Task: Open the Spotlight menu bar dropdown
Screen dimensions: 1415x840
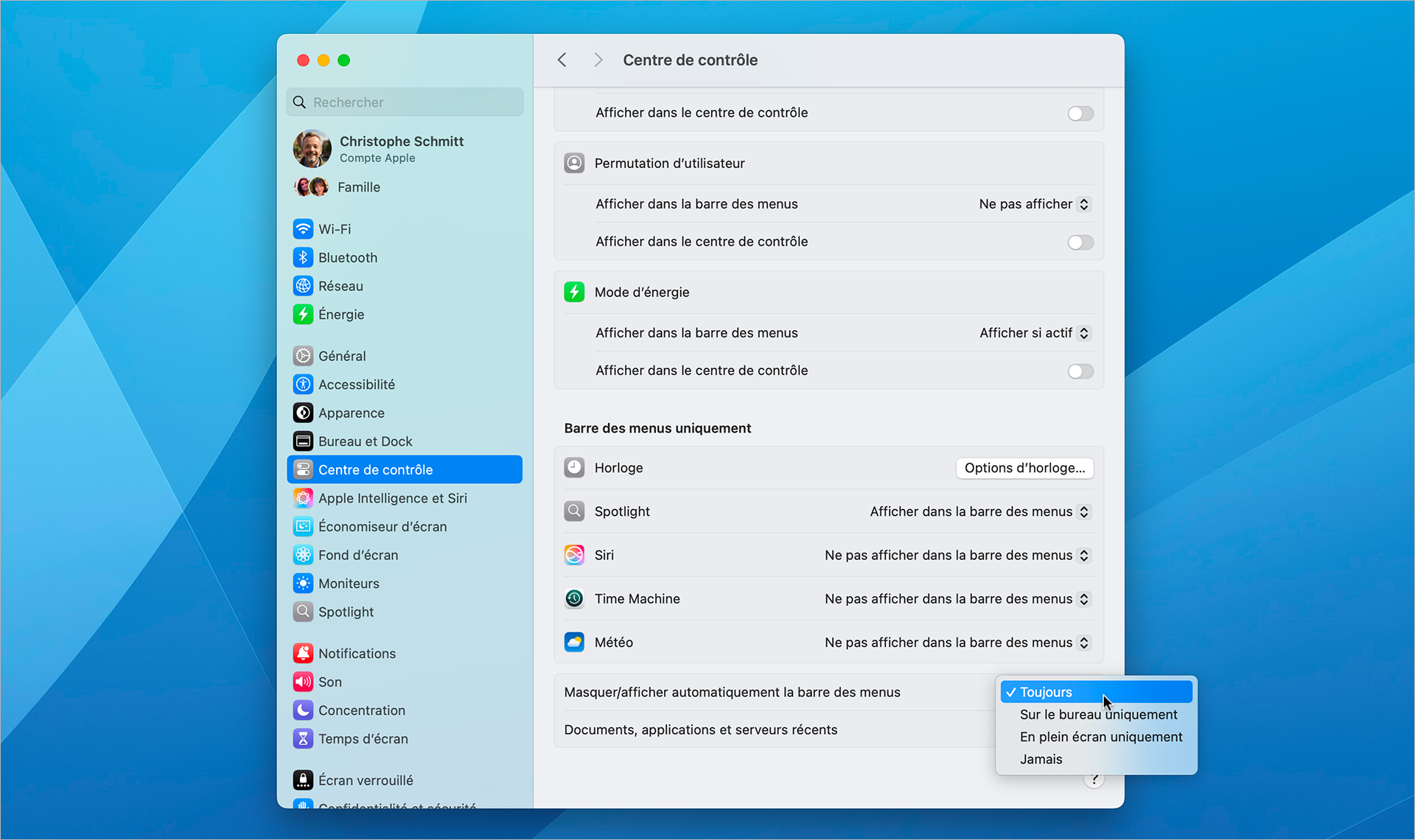Action: point(978,511)
